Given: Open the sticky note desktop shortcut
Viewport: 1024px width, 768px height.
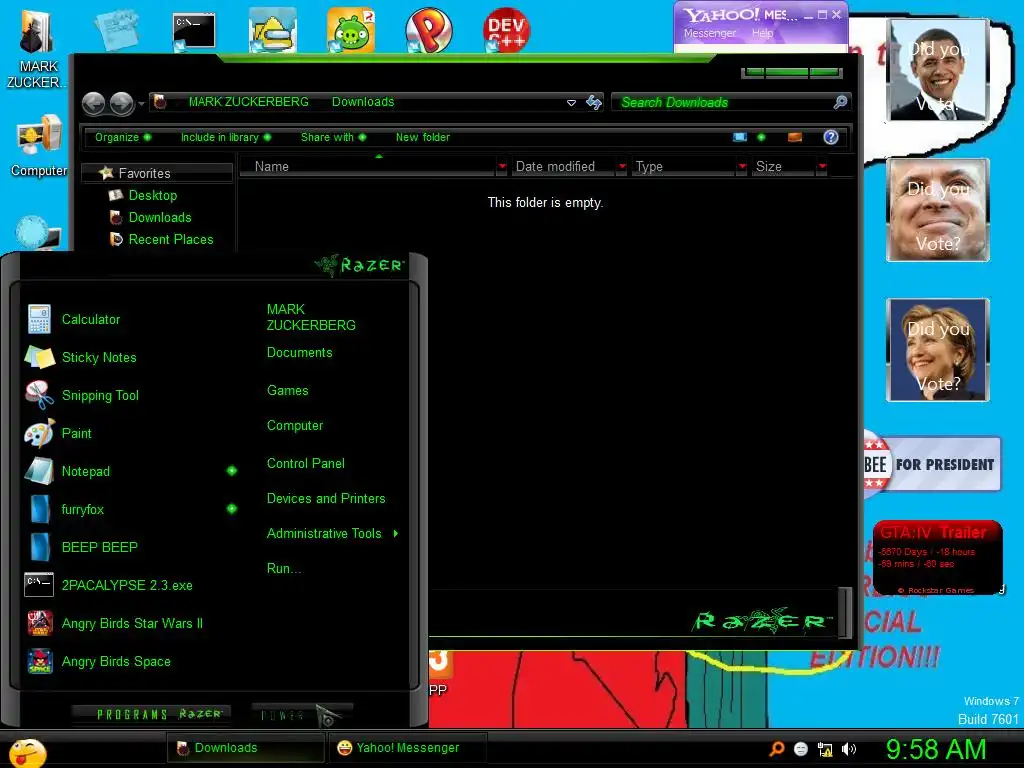Looking at the screenshot, I should click(117, 29).
